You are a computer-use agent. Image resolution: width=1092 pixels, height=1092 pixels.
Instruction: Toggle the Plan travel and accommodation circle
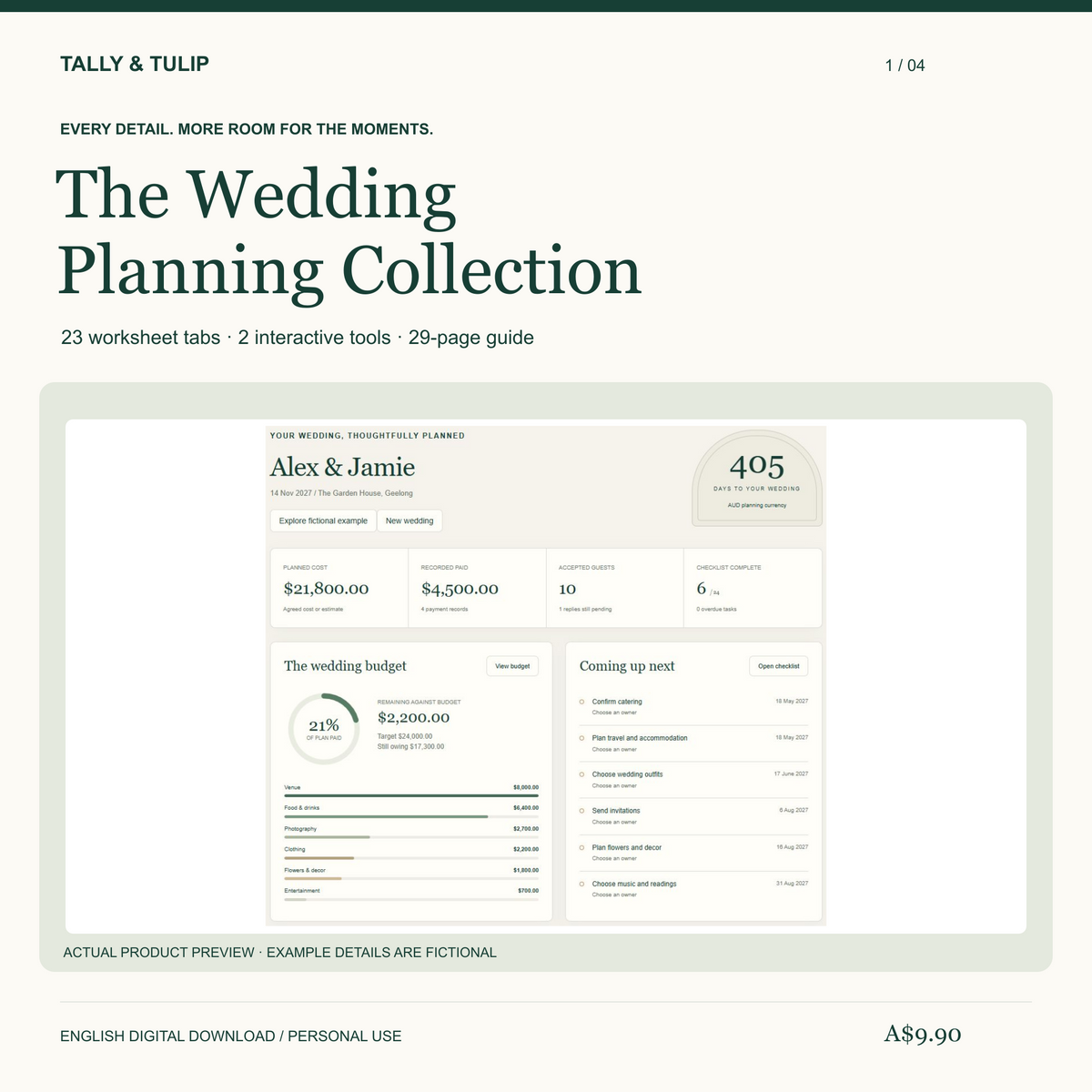pyautogui.click(x=581, y=738)
